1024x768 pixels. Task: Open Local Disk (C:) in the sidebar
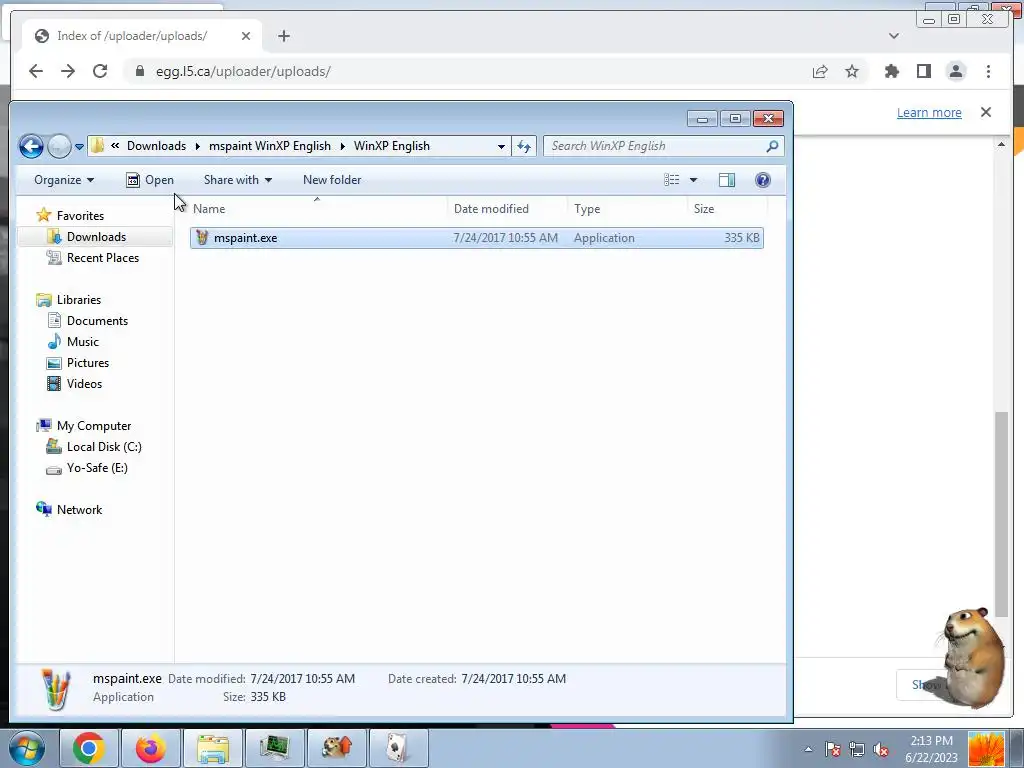(x=94, y=446)
